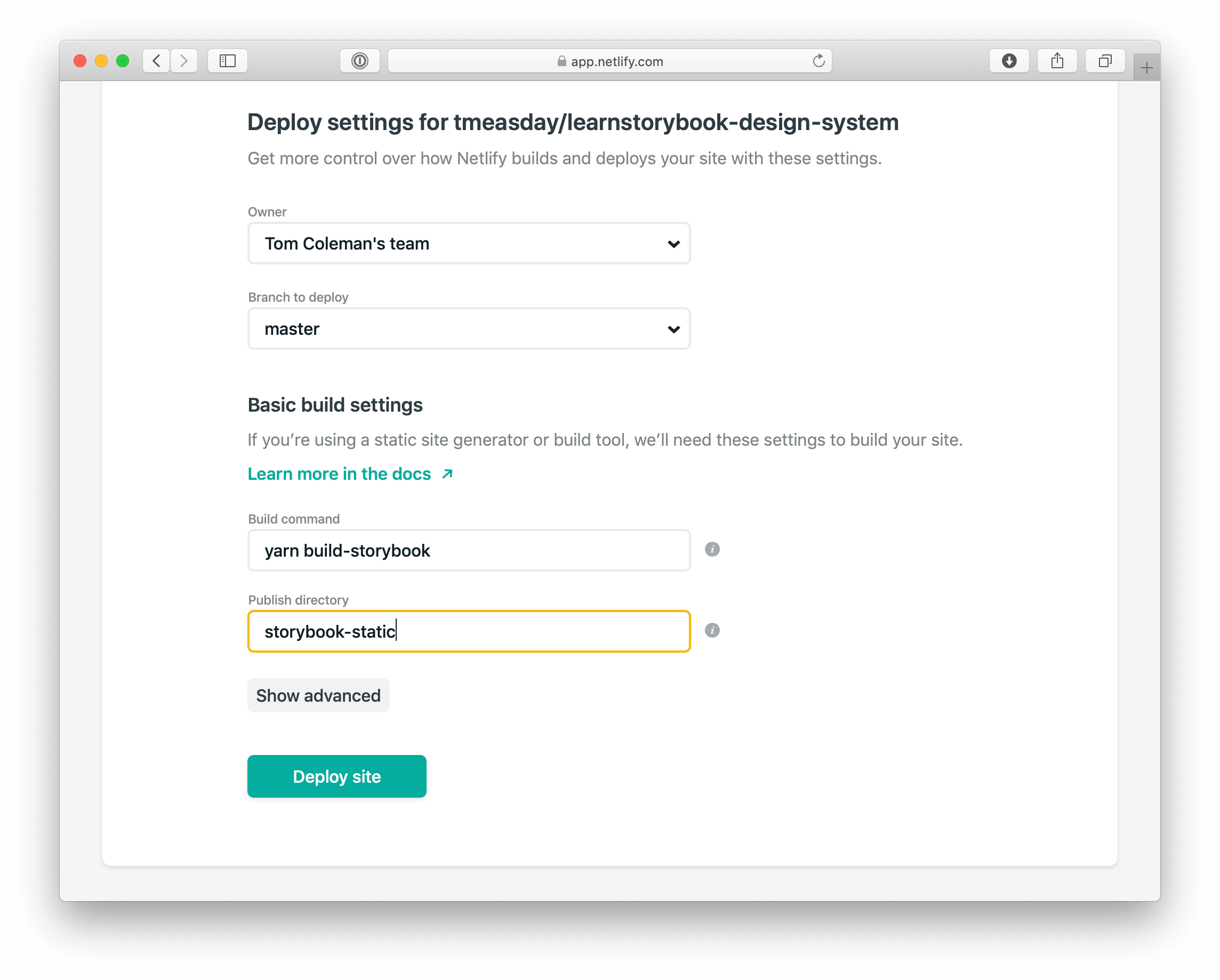
Task: Click the Owner field label
Action: click(267, 212)
